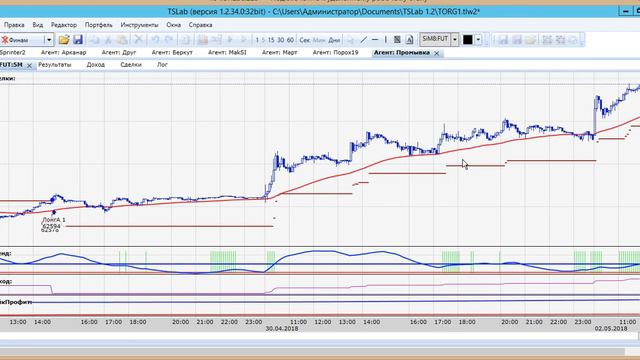Close the FUT:SM chart tab
This screenshot has width=640, height=360.
pyautogui.click(x=29, y=65)
